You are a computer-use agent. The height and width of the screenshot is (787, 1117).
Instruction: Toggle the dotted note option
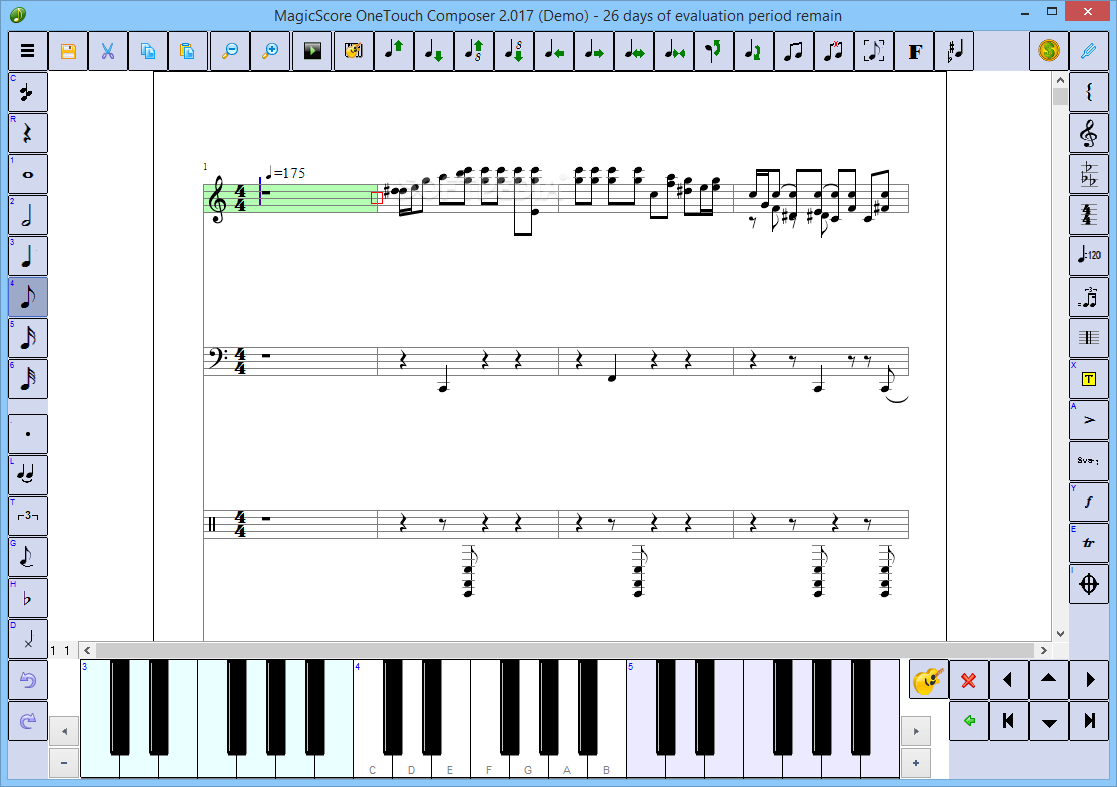pos(28,434)
